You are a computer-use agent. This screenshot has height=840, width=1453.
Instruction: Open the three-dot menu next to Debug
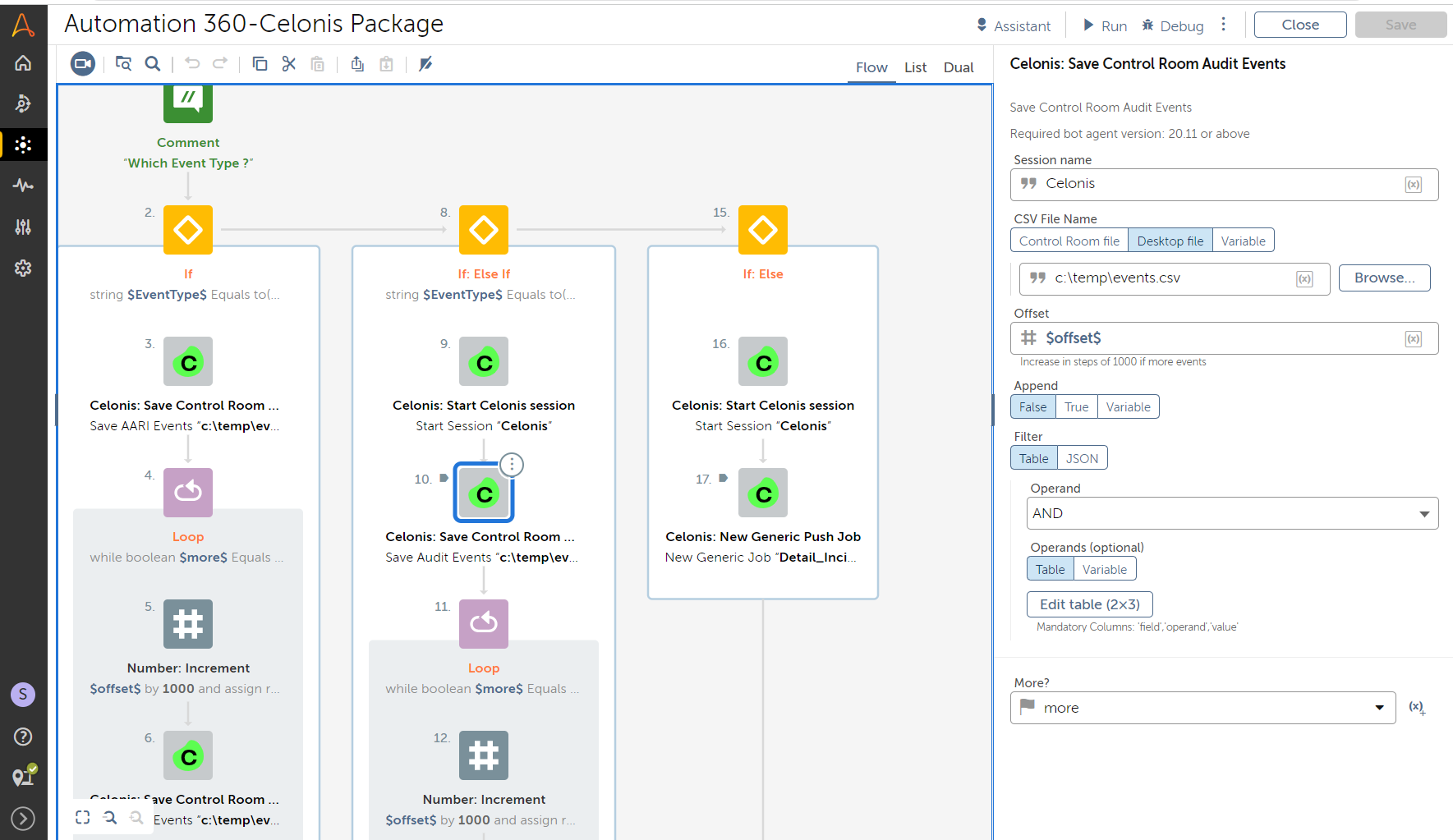[1224, 25]
